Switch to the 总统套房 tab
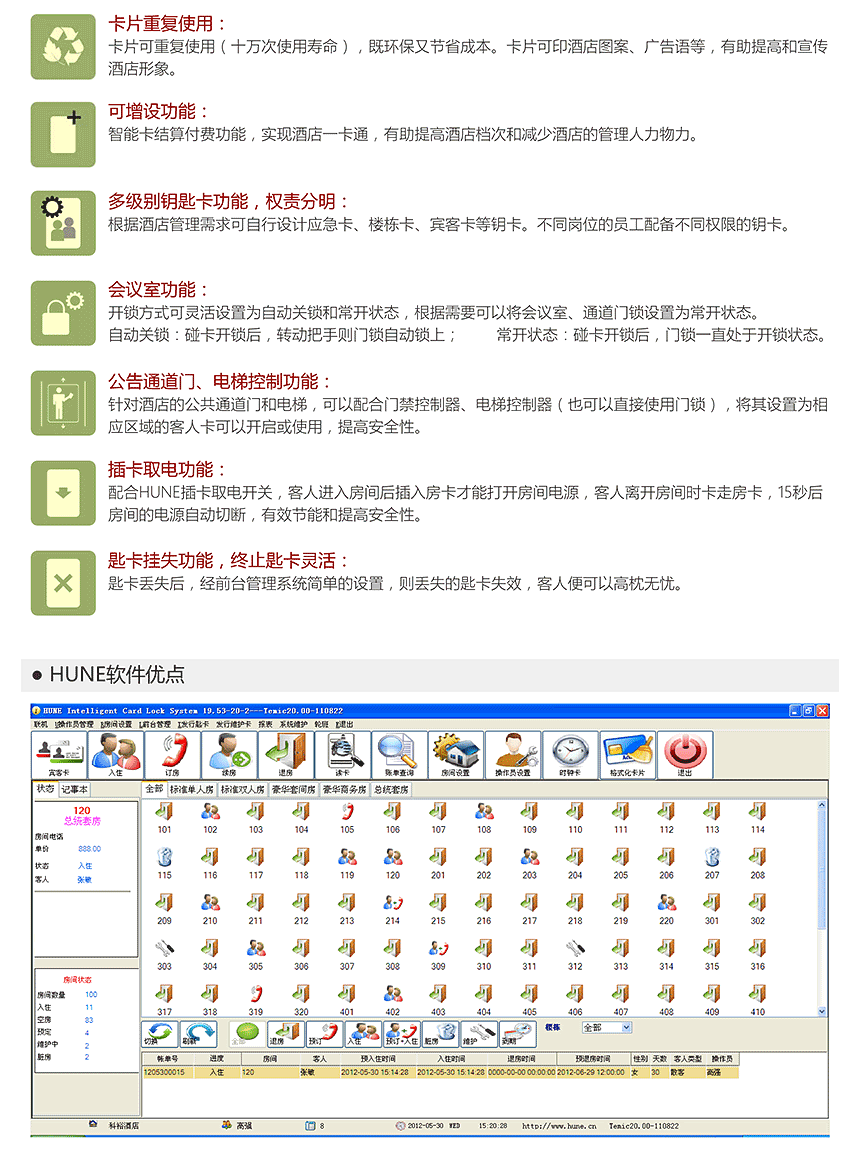Viewport: 860px width, 1152px height. [391, 790]
